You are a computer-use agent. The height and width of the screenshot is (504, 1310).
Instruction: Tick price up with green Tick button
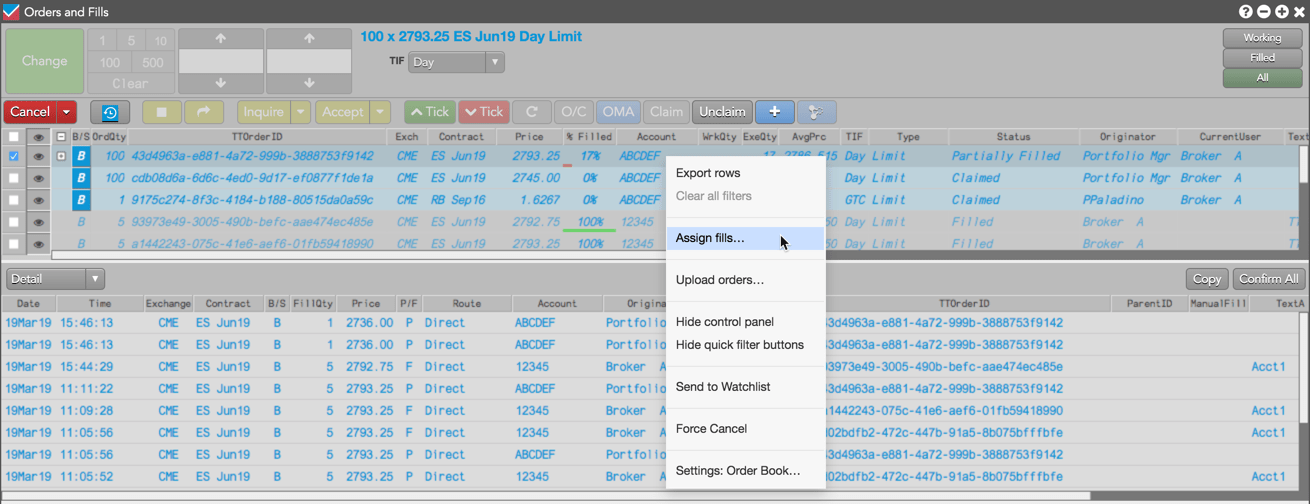(x=430, y=112)
